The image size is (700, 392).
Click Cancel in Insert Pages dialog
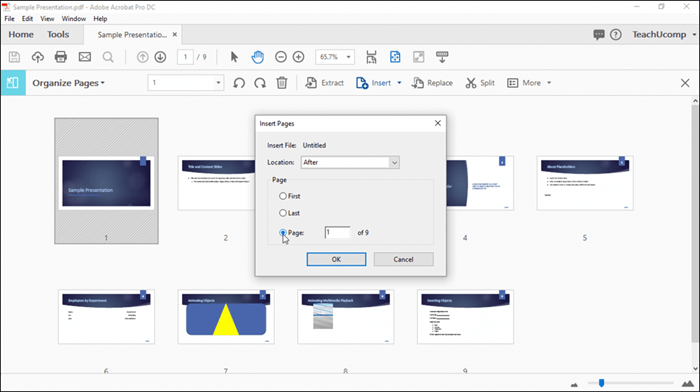click(404, 259)
